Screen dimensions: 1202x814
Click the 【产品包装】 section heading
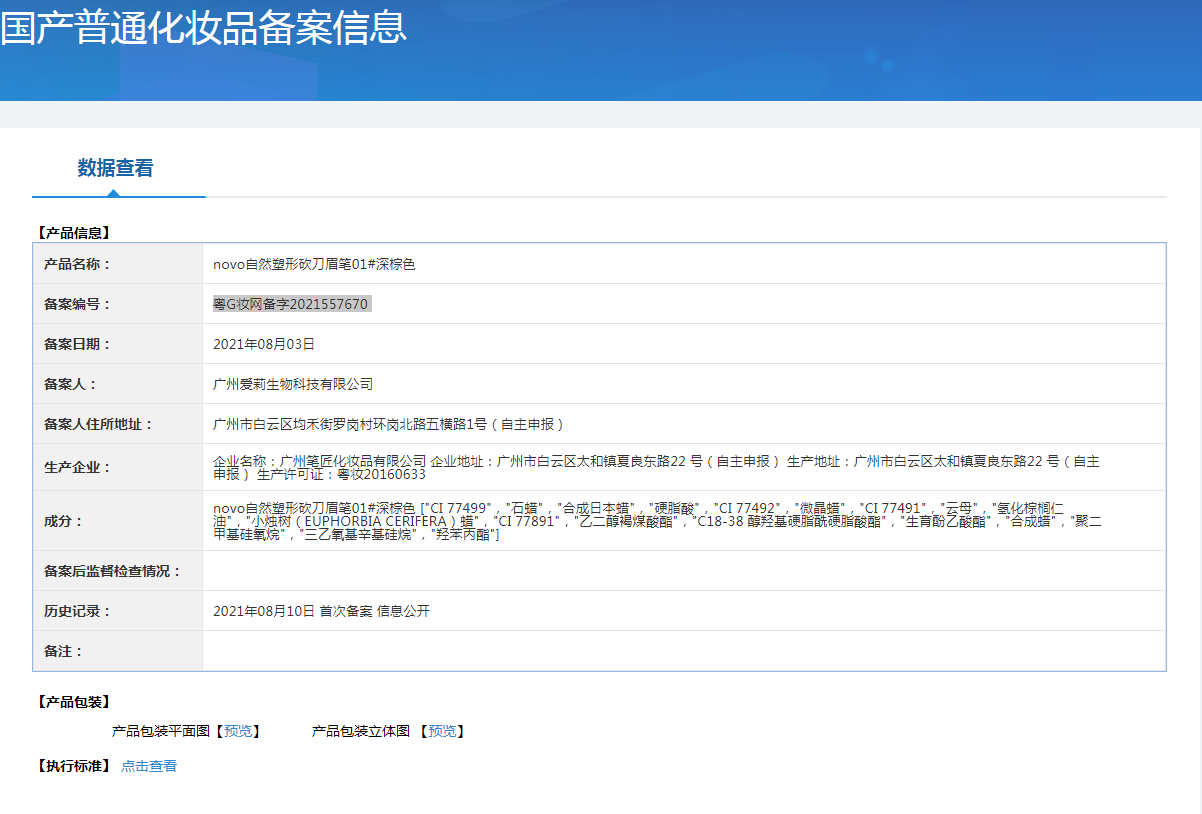[72, 702]
